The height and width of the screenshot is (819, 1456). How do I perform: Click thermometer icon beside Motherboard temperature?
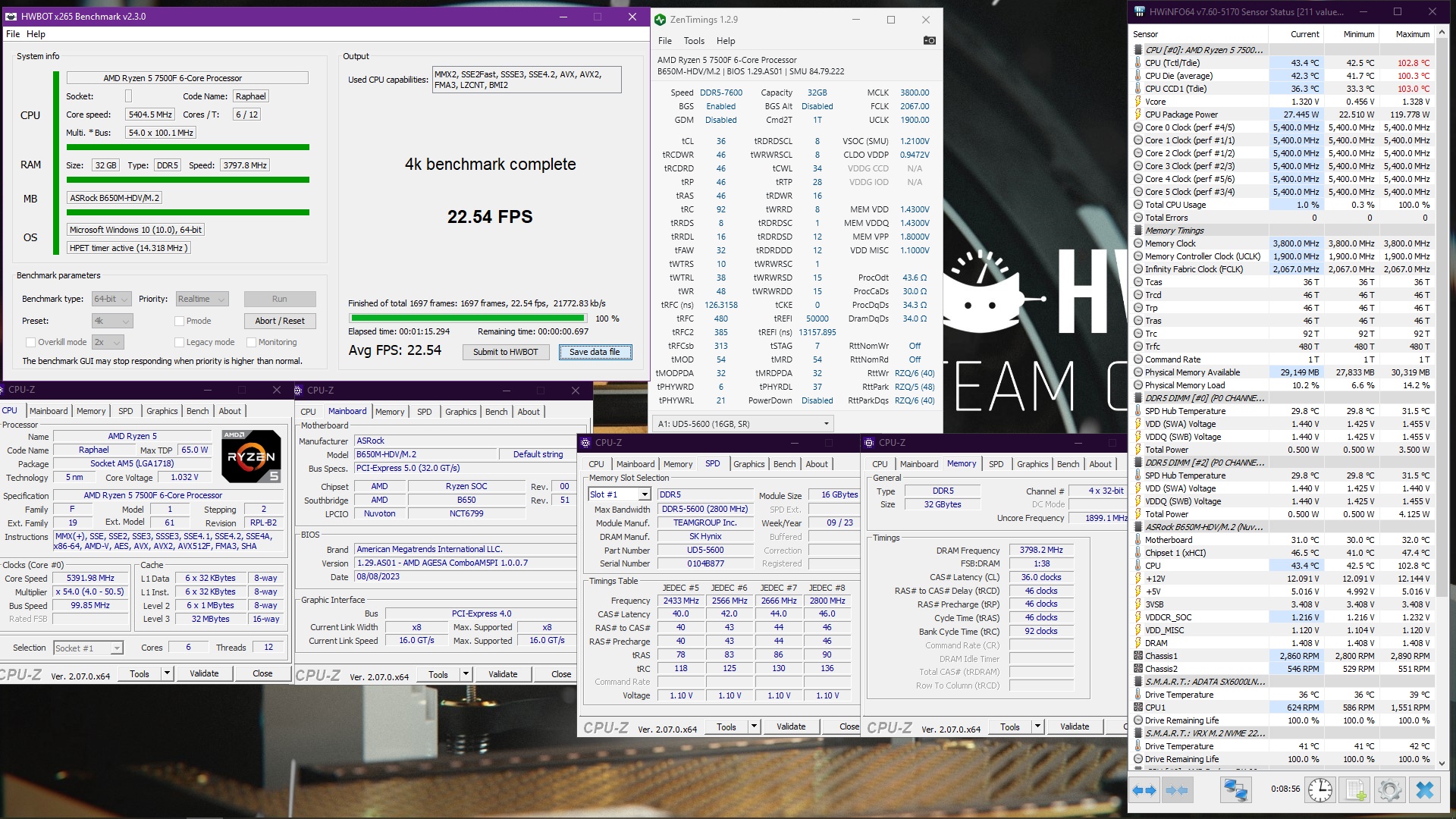point(1138,540)
